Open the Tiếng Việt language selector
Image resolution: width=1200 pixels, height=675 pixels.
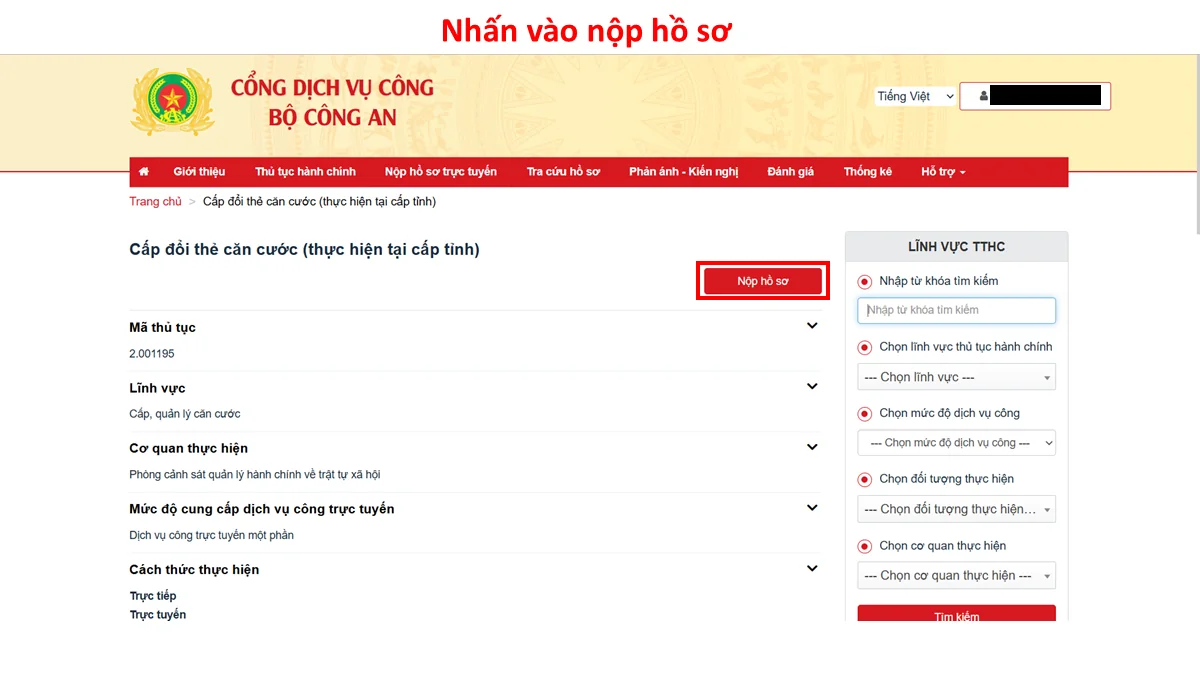(x=915, y=96)
